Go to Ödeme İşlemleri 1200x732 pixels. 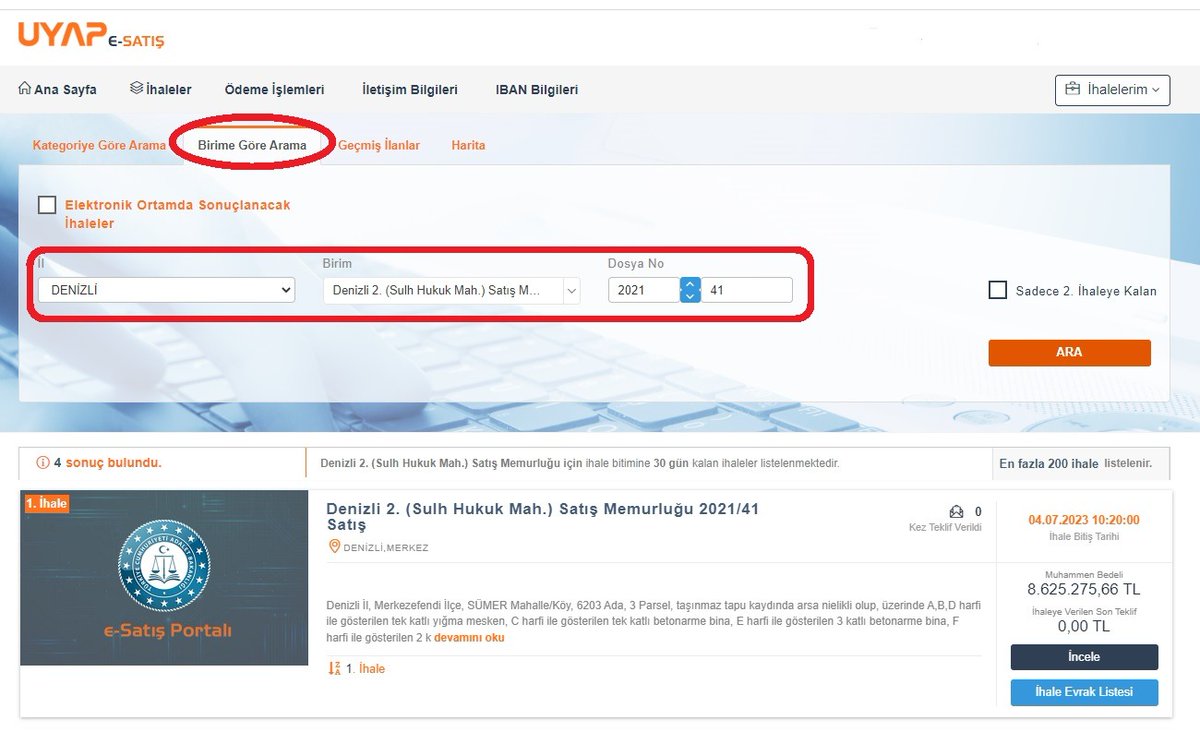click(274, 90)
